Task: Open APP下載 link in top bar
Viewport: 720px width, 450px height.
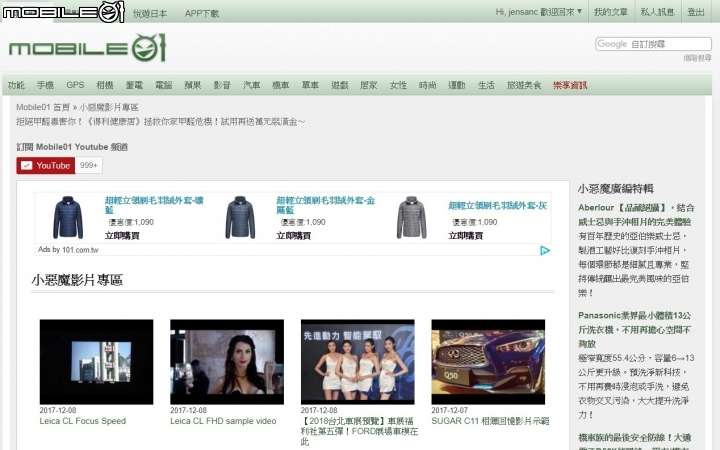Action: point(202,13)
